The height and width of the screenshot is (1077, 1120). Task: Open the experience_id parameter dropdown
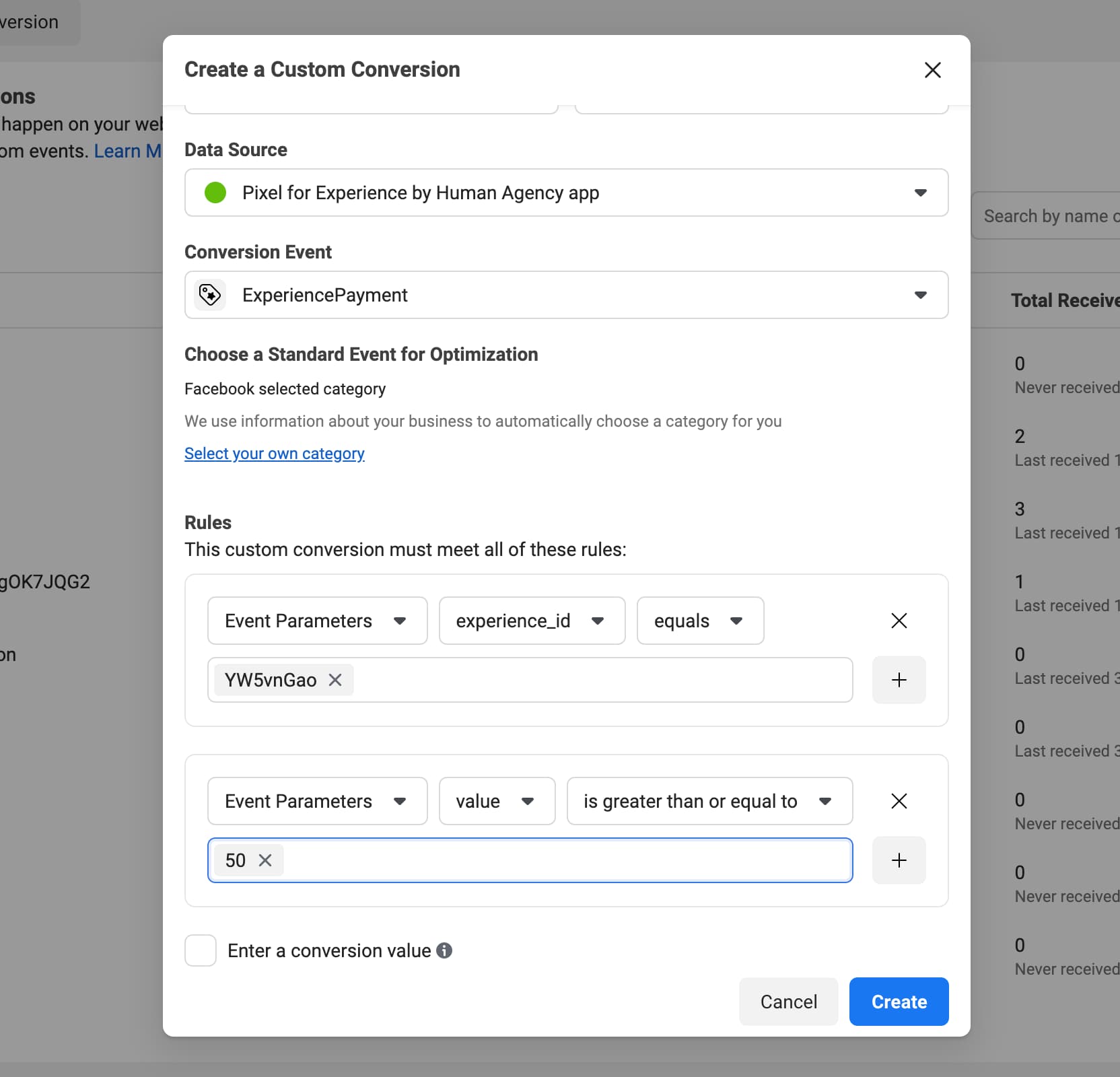pyautogui.click(x=532, y=621)
